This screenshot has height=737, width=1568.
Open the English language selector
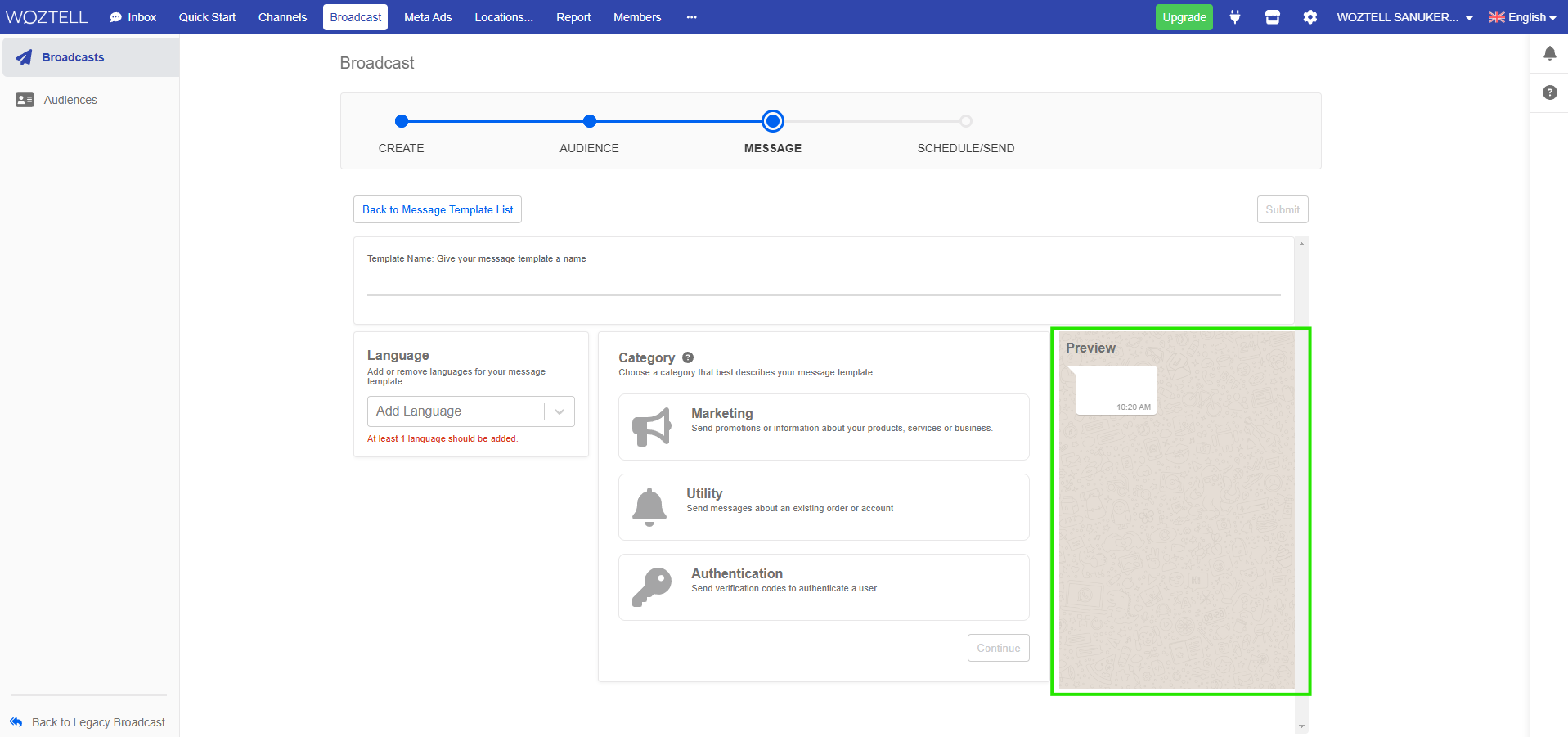click(x=1522, y=16)
